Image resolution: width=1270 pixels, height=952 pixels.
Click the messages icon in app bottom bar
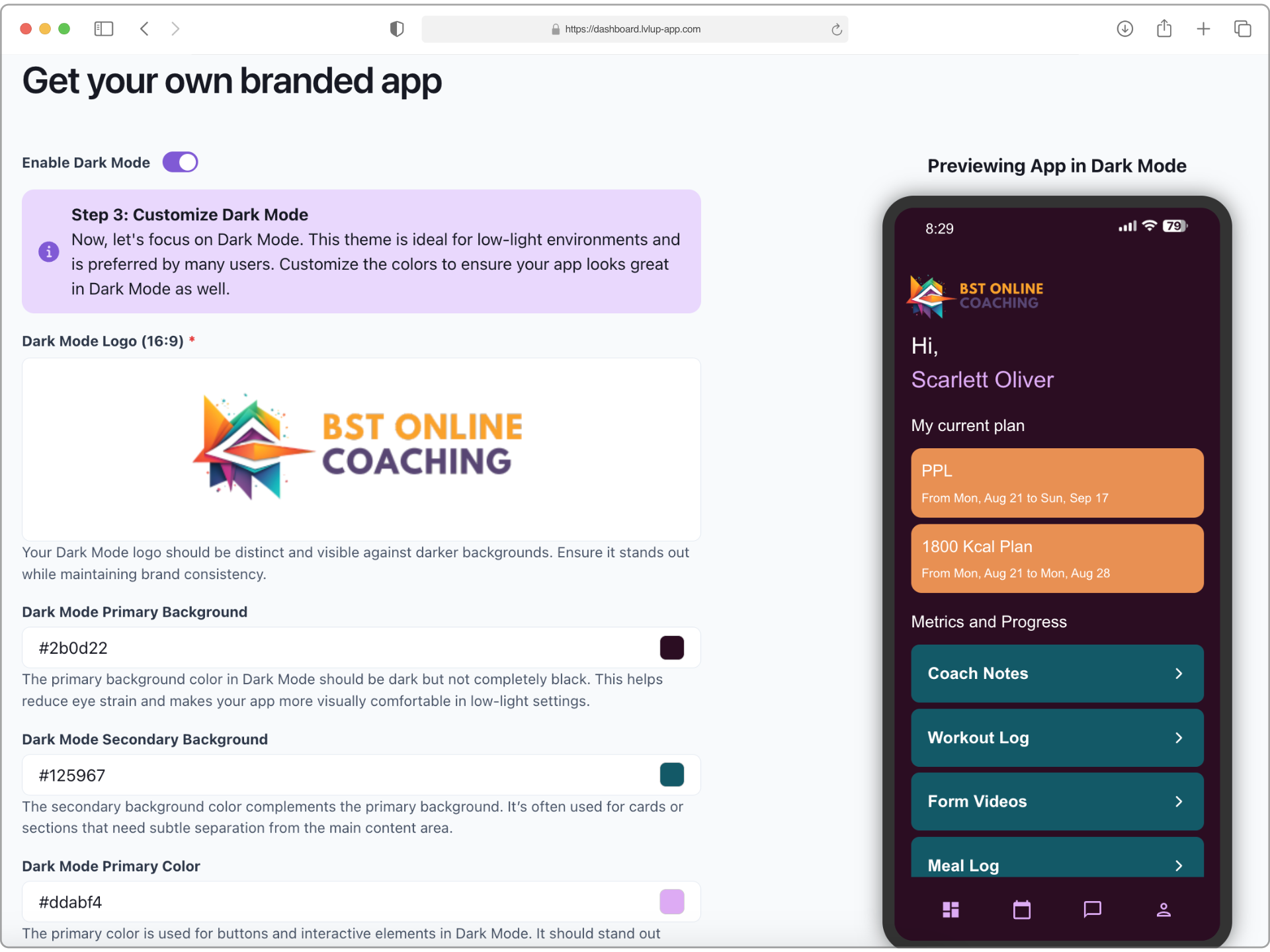tap(1092, 912)
